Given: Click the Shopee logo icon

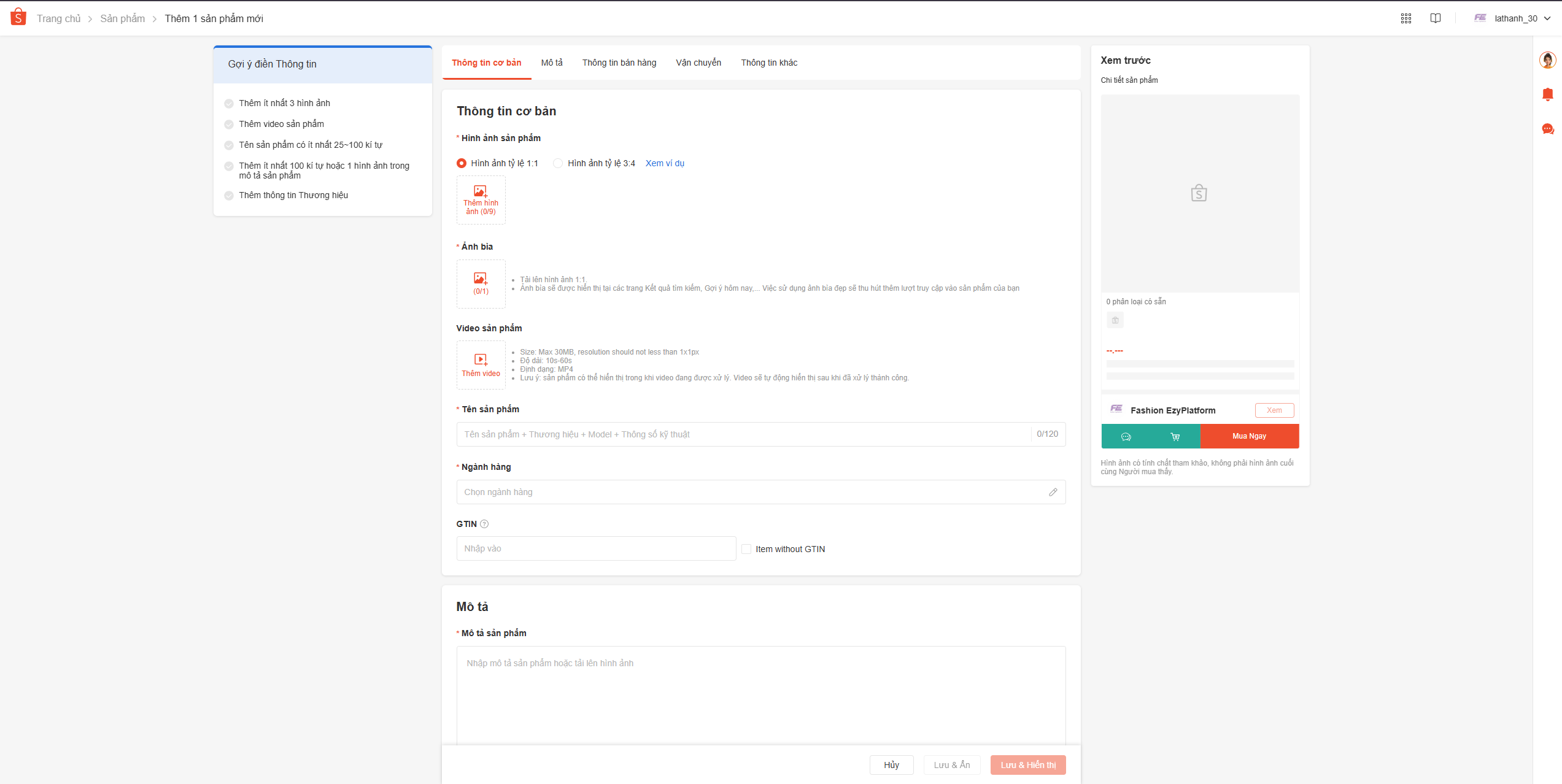Looking at the screenshot, I should [x=18, y=17].
